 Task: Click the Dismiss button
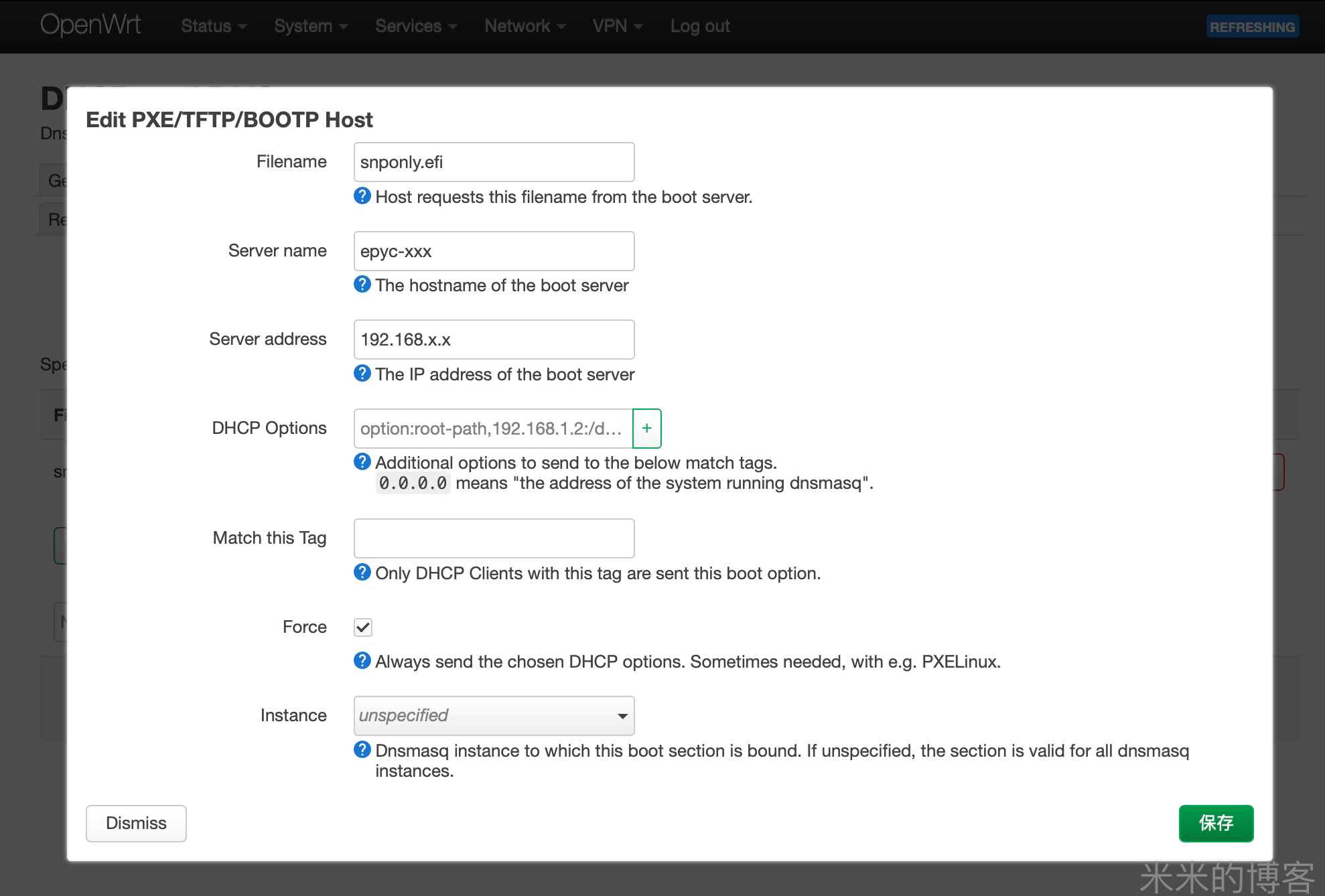[x=135, y=823]
